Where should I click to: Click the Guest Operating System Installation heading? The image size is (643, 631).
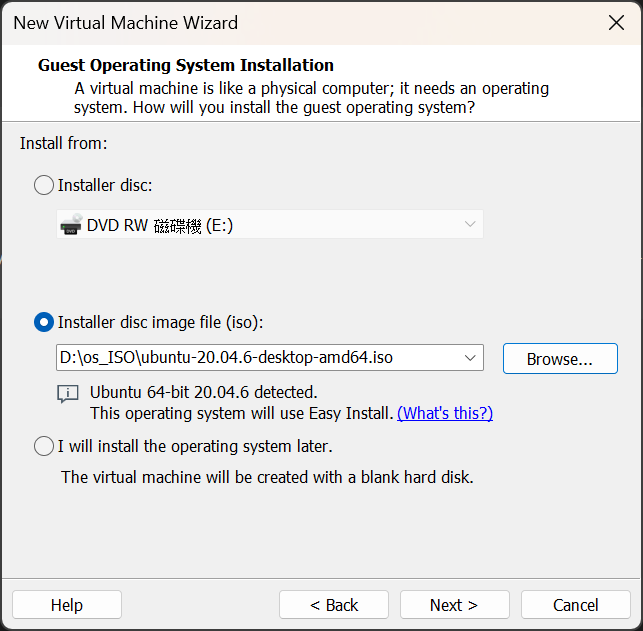pyautogui.click(x=186, y=66)
